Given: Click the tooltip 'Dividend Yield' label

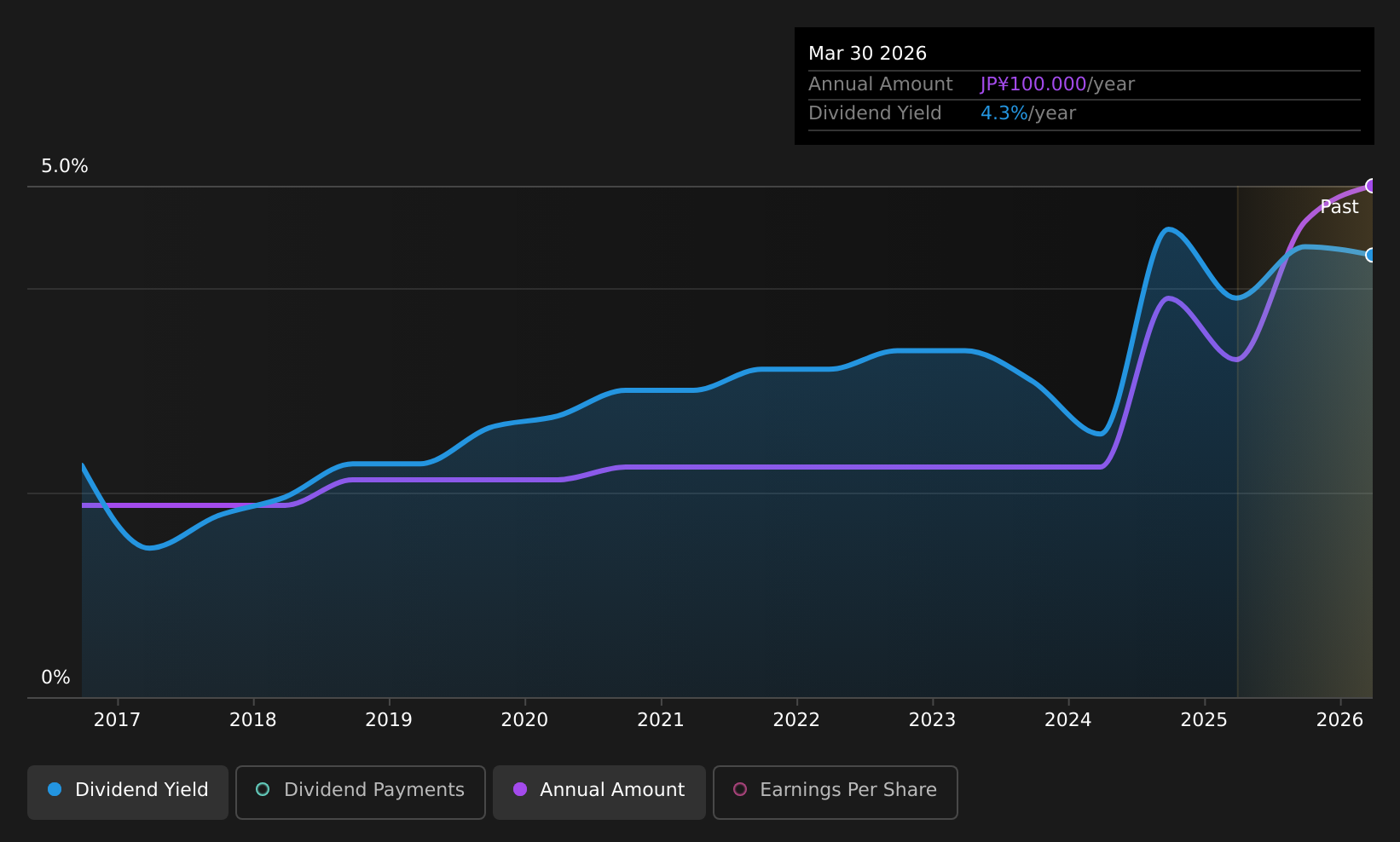Looking at the screenshot, I should [875, 113].
